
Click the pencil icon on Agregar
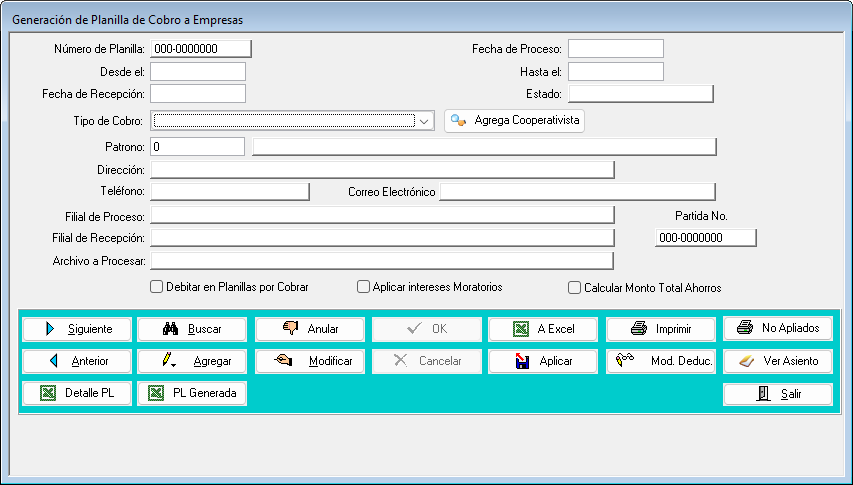pos(170,361)
